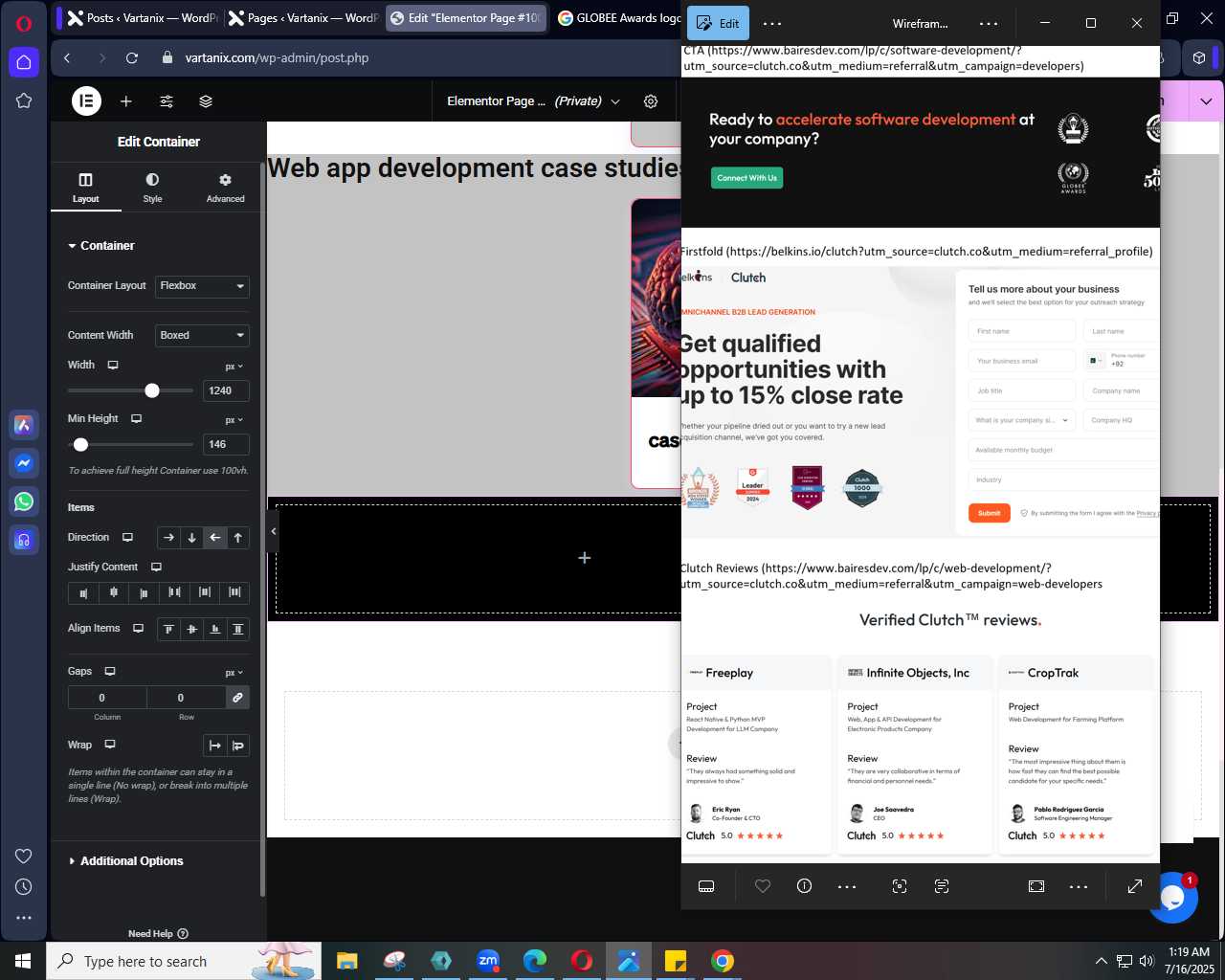Click the orange Submit button in the image
The image size is (1225, 980).
point(989,513)
